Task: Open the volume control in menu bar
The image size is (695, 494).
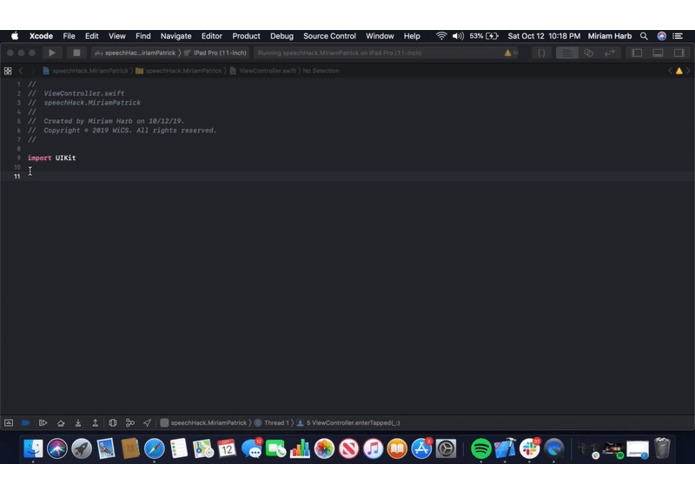Action: click(x=458, y=36)
